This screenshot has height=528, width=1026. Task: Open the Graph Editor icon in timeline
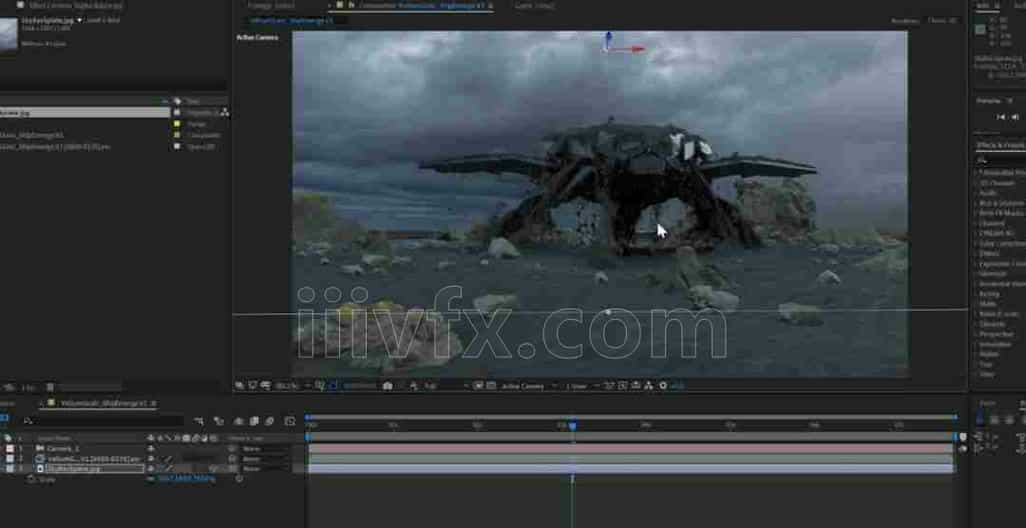tap(290, 421)
